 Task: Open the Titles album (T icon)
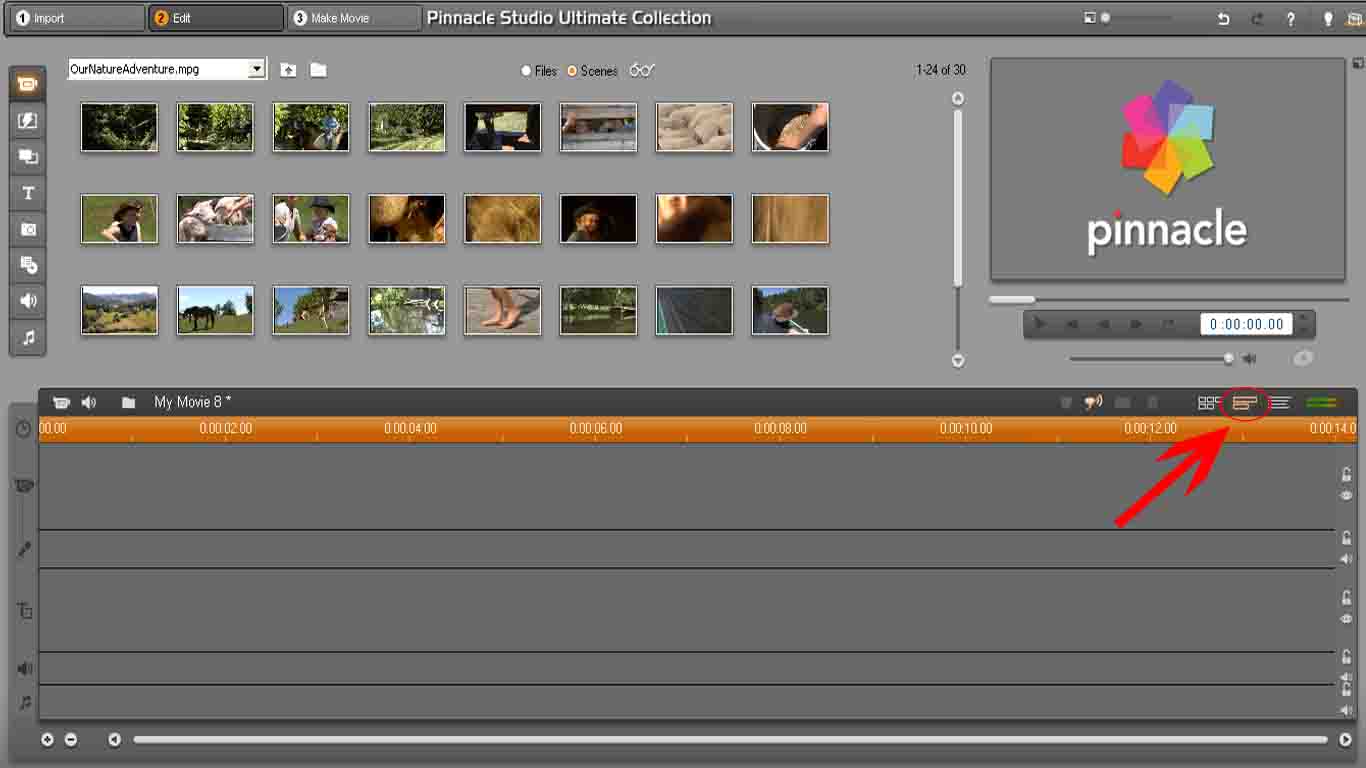(x=28, y=193)
